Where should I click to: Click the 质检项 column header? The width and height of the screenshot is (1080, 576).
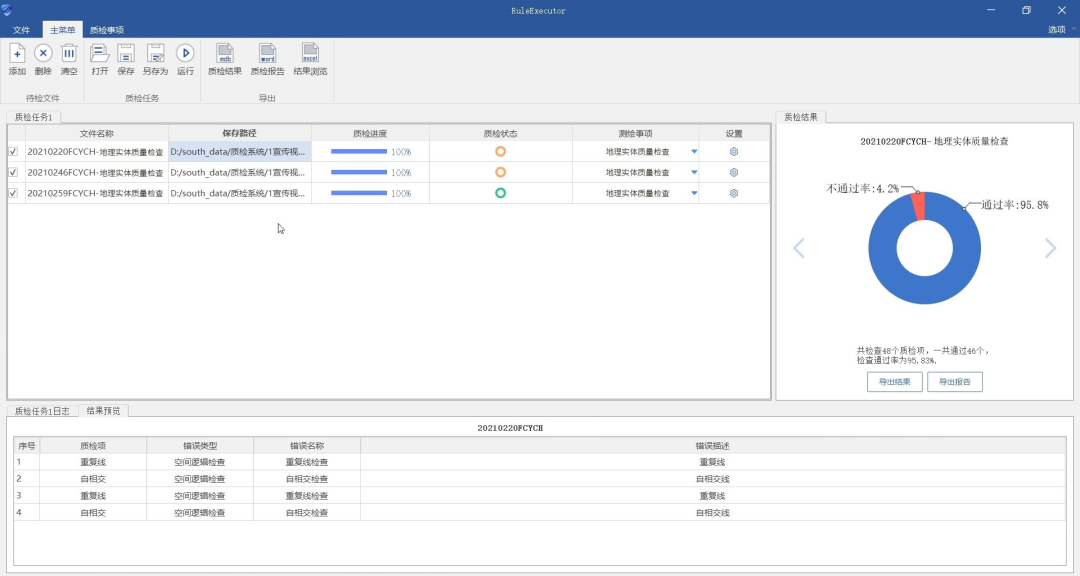pos(93,446)
